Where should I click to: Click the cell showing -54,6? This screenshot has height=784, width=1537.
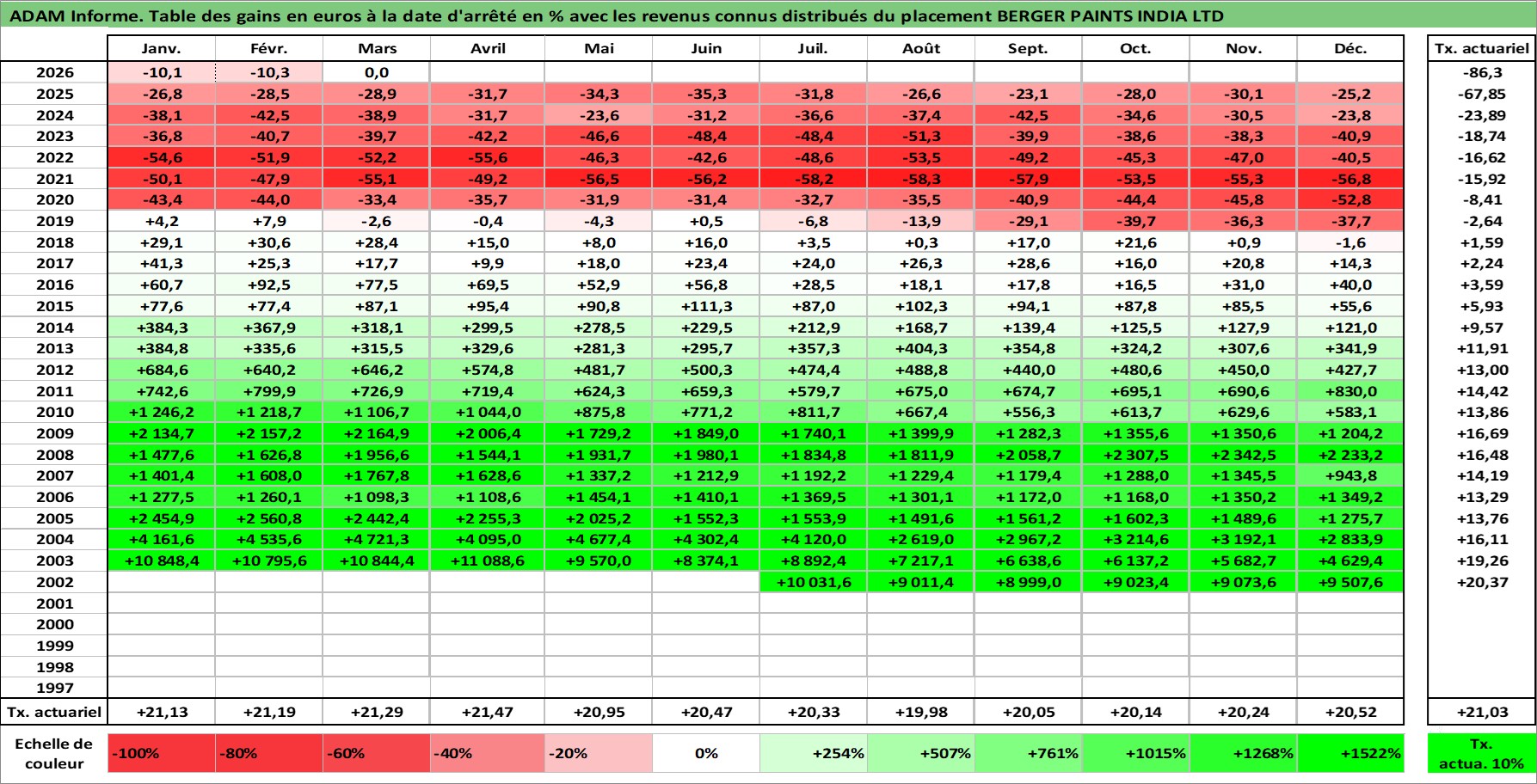[x=161, y=157]
